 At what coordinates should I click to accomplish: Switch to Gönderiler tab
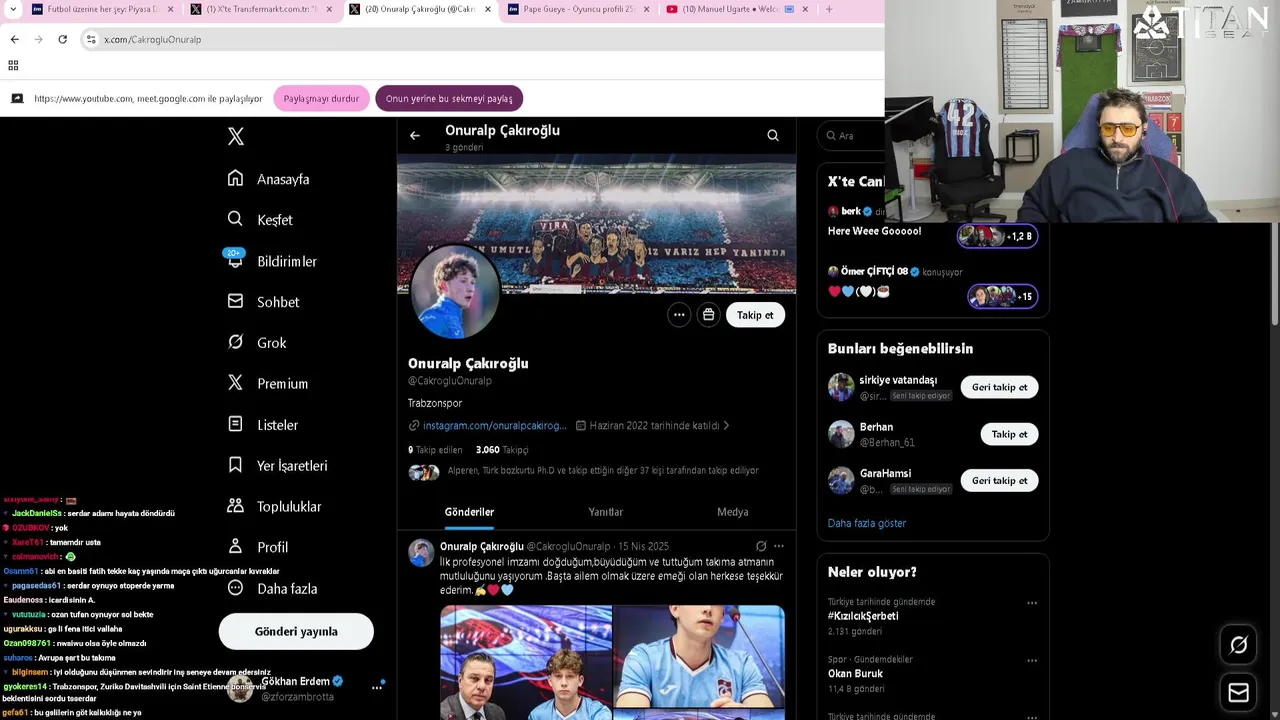click(x=469, y=512)
